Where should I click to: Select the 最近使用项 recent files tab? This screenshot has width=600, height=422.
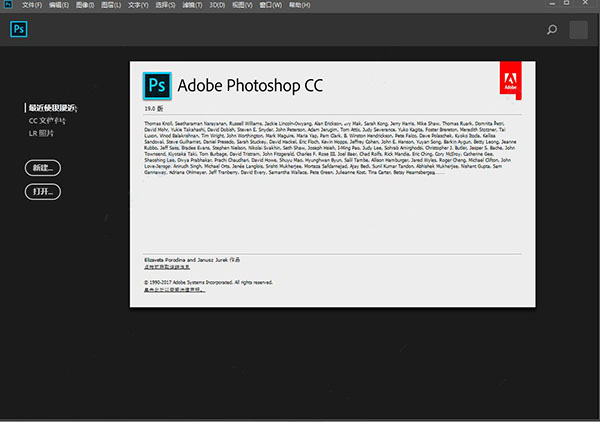tap(51, 108)
